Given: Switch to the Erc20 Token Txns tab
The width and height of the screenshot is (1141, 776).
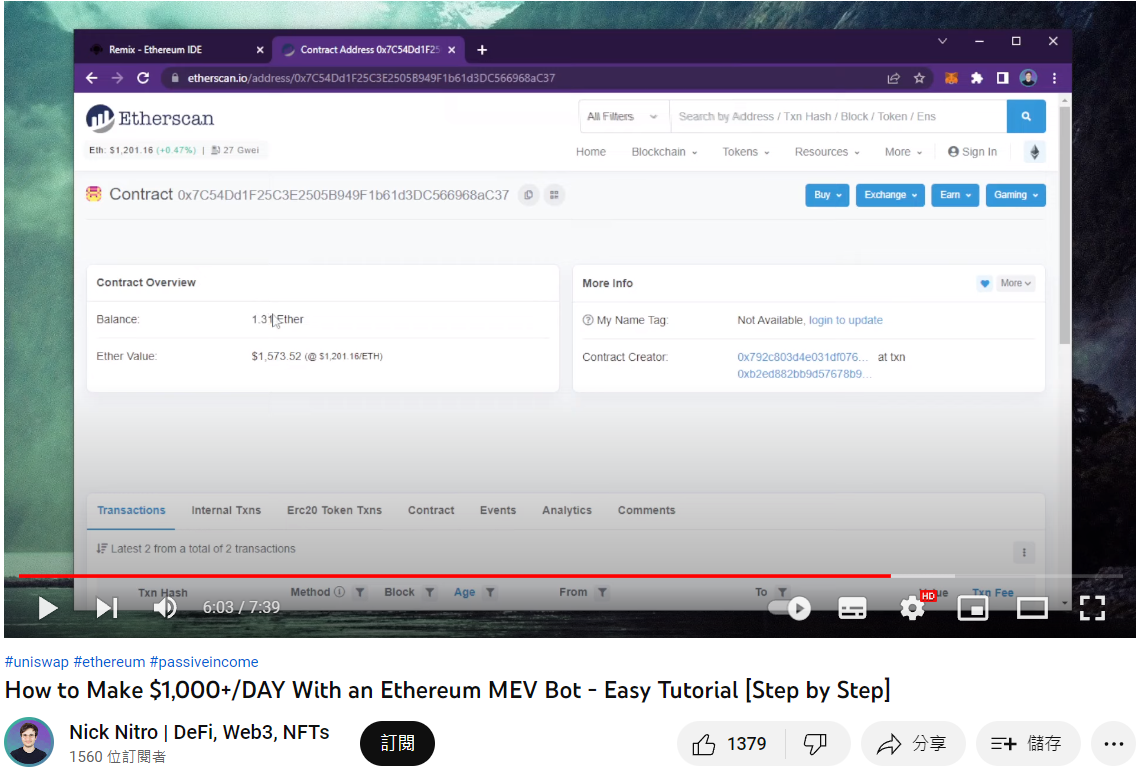Looking at the screenshot, I should tap(334, 510).
